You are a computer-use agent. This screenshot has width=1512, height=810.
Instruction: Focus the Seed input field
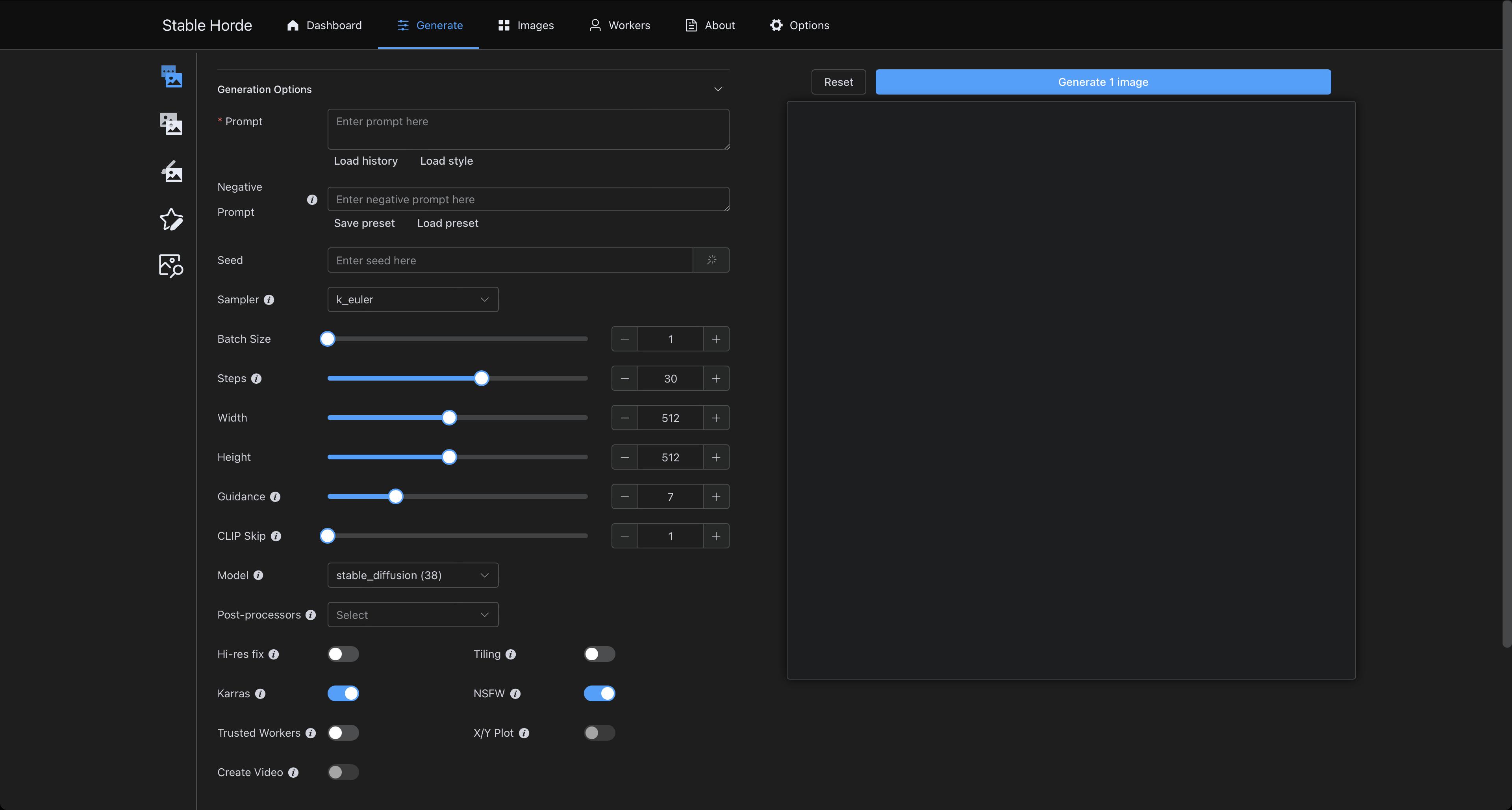click(x=510, y=260)
